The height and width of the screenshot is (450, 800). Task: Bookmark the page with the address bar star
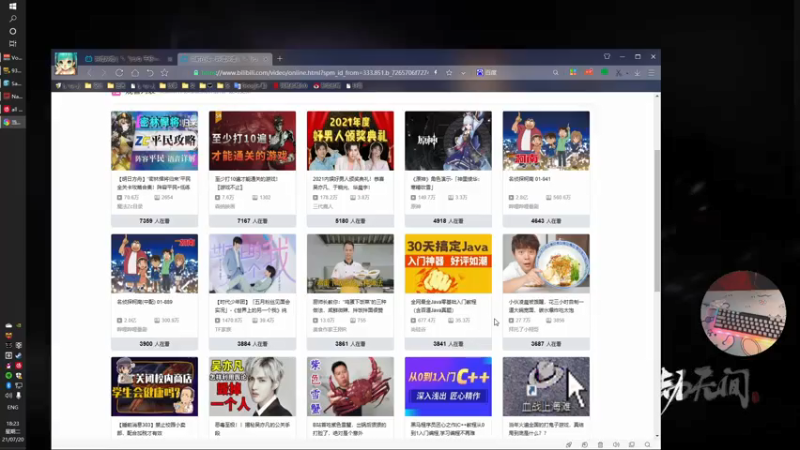coord(449,72)
